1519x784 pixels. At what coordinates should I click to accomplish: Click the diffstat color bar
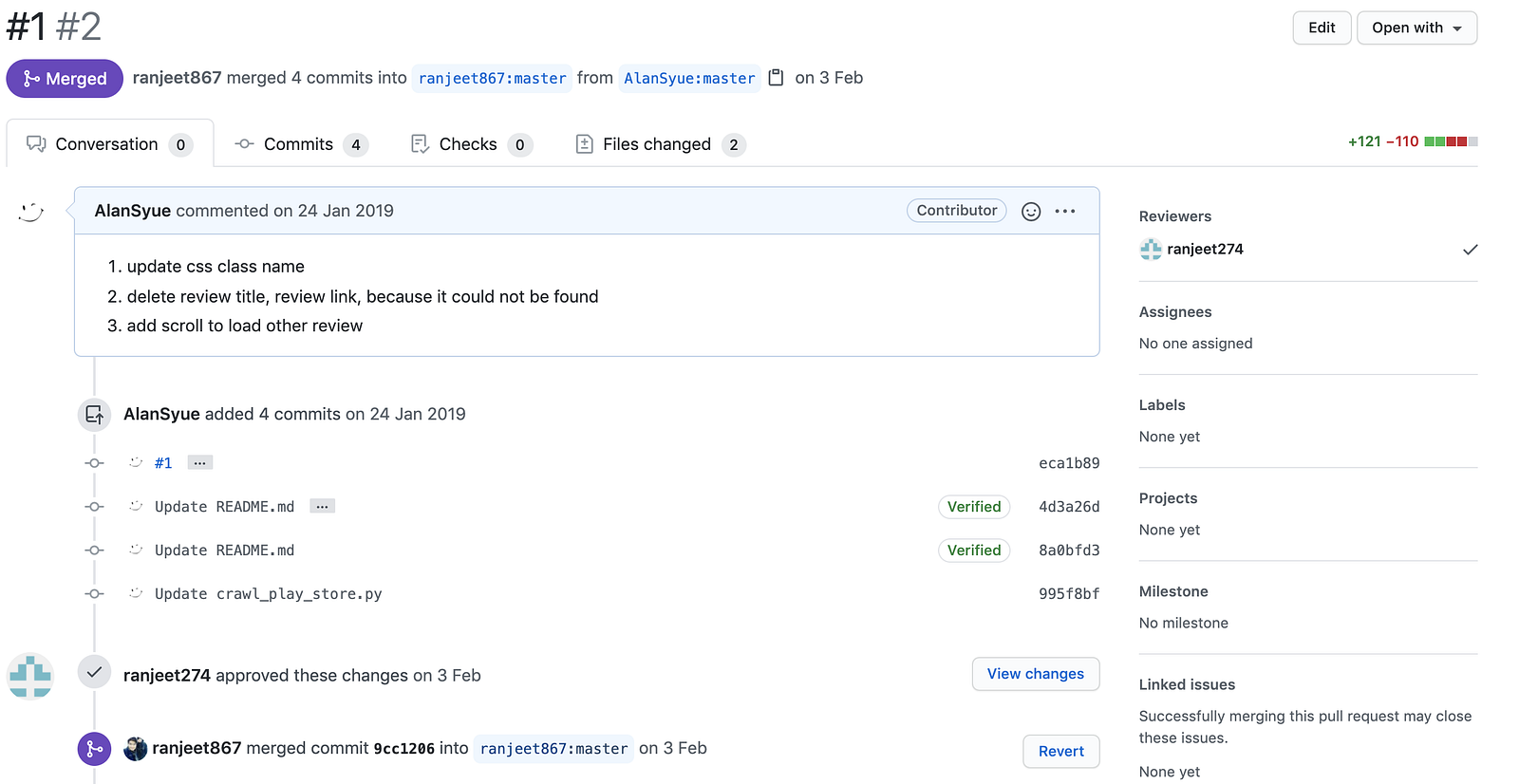click(1451, 141)
